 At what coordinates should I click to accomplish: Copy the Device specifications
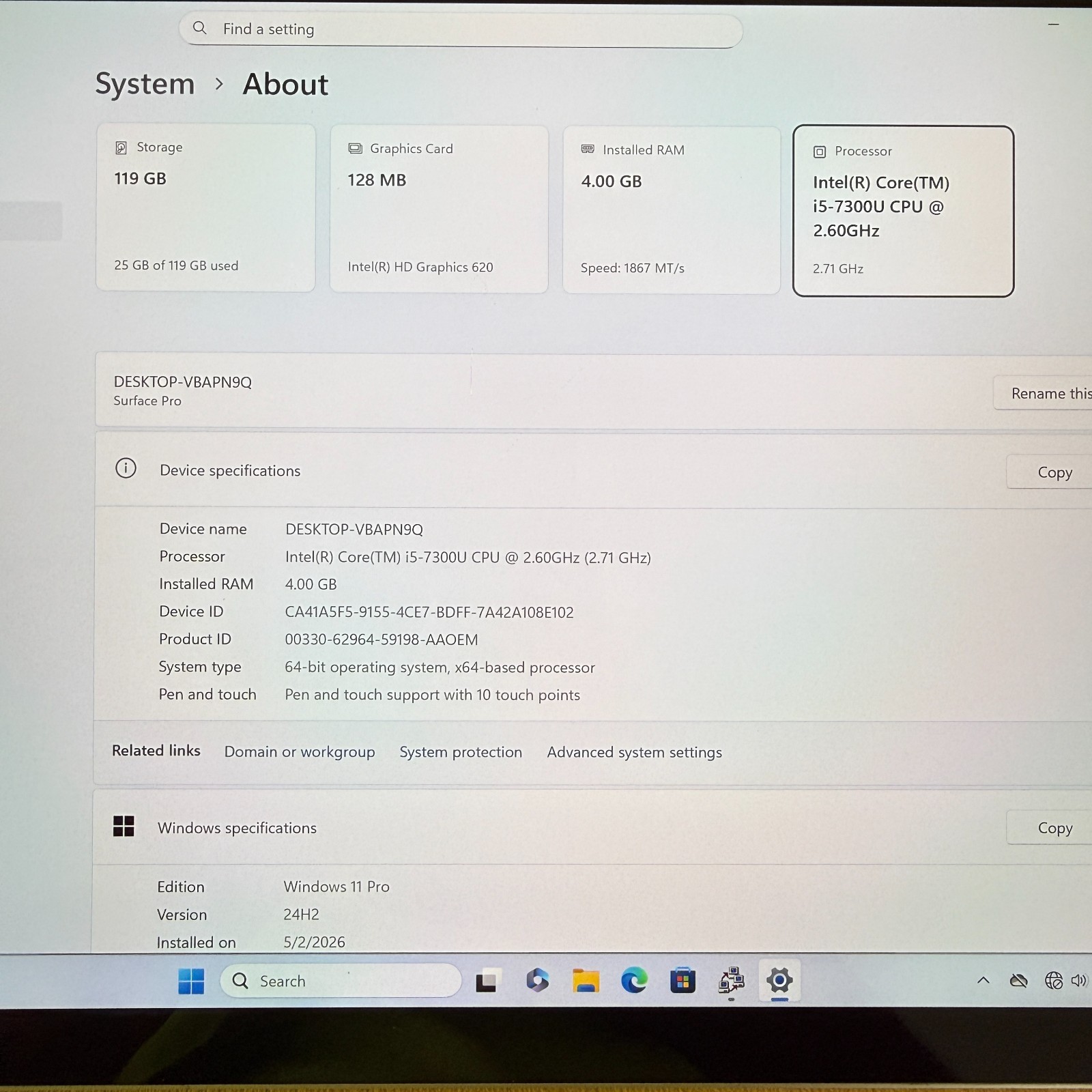1051,472
